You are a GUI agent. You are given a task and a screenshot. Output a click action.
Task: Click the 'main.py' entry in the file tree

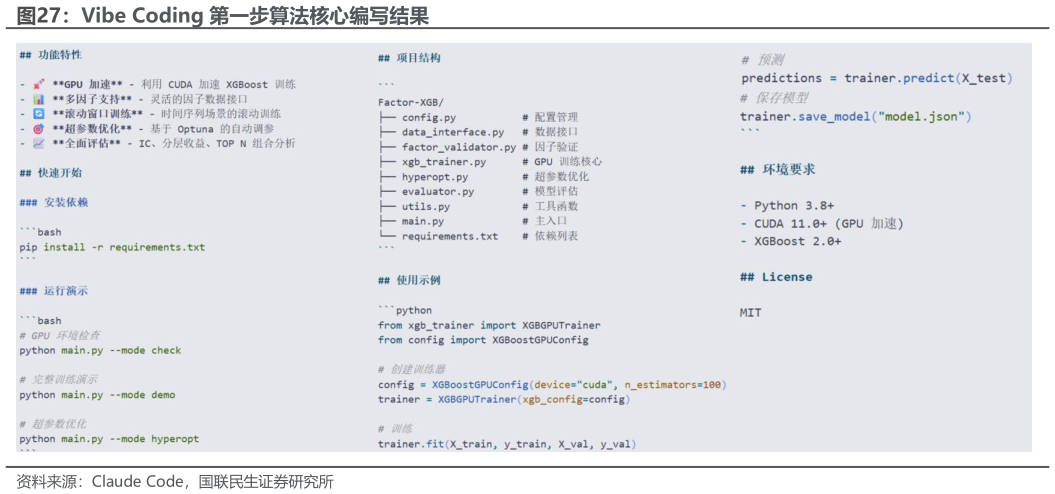pos(423,221)
